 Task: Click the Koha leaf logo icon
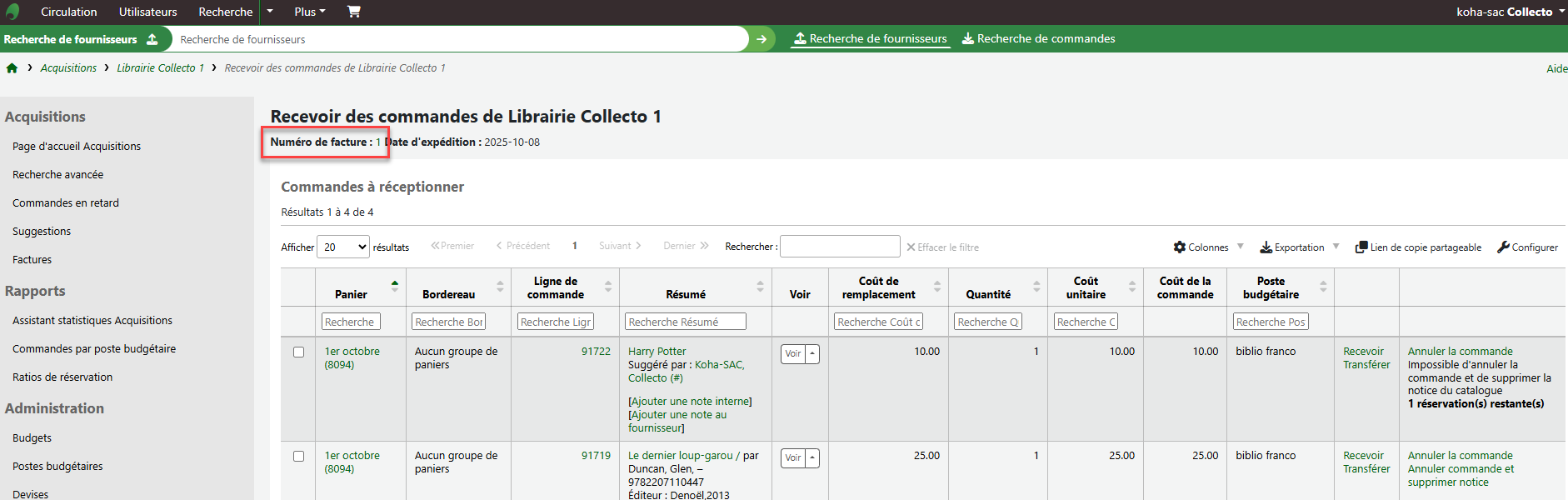click(x=12, y=12)
